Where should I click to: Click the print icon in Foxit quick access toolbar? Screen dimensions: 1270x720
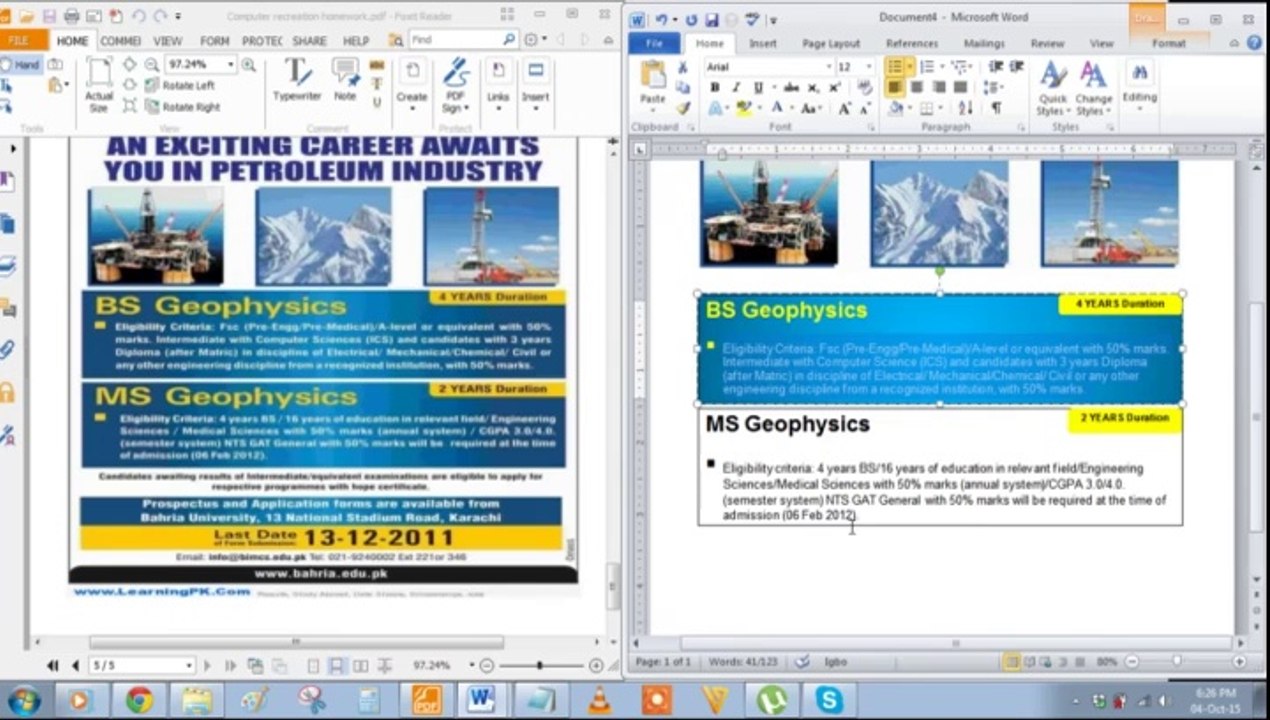click(71, 16)
